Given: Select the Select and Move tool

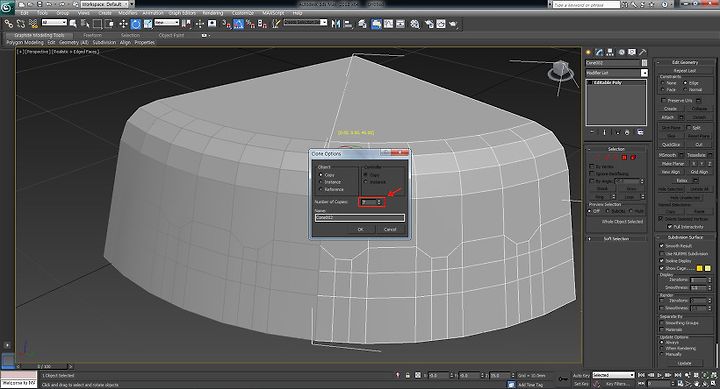Looking at the screenshot, I should (123, 23).
